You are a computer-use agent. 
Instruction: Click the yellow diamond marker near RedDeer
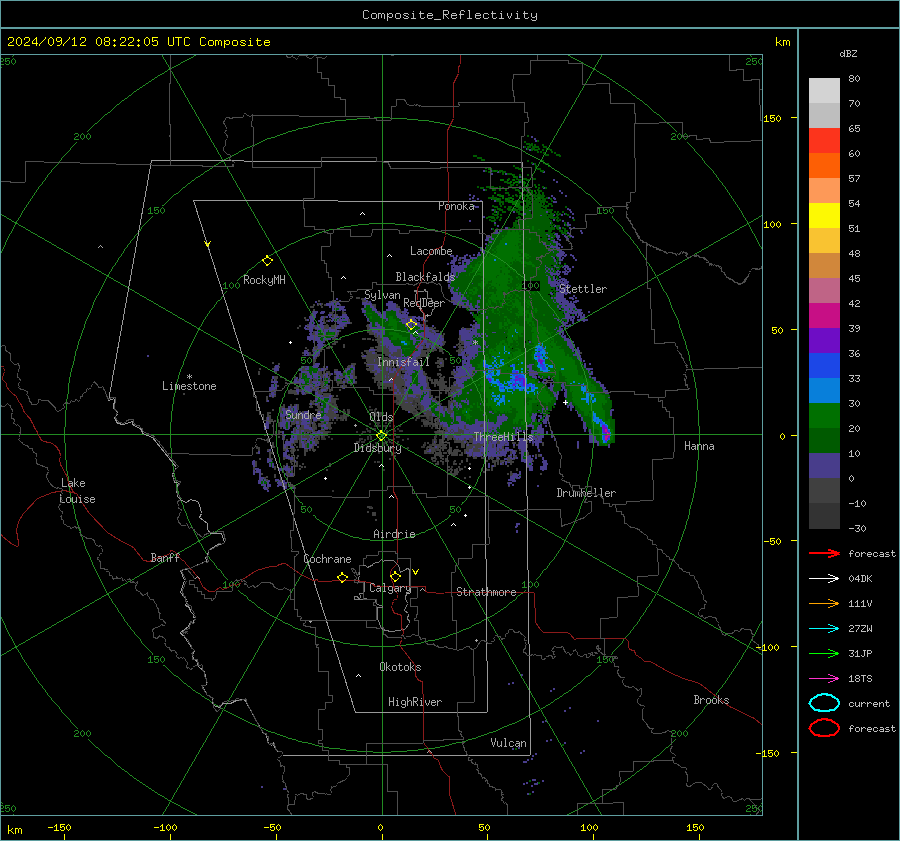tap(411, 325)
